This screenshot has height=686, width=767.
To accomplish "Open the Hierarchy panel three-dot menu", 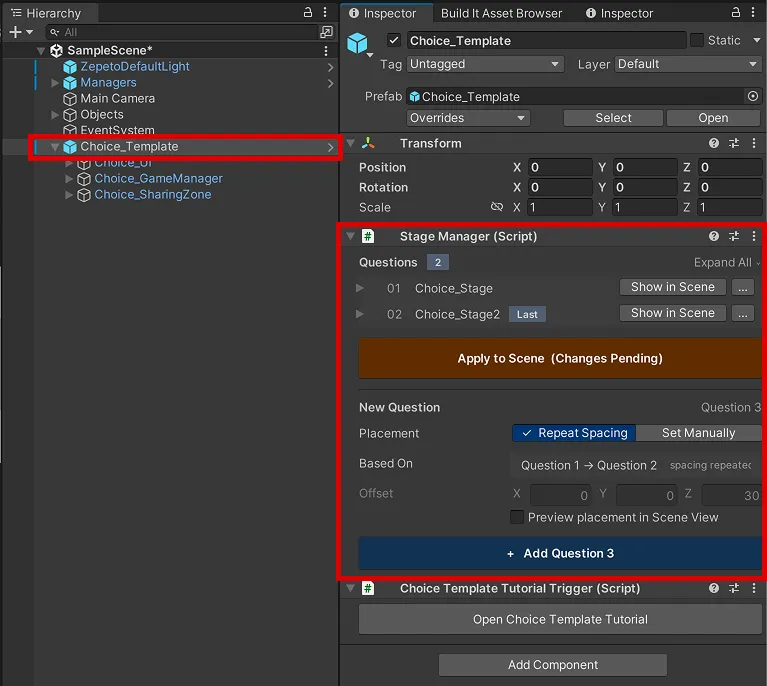I will click(x=325, y=12).
